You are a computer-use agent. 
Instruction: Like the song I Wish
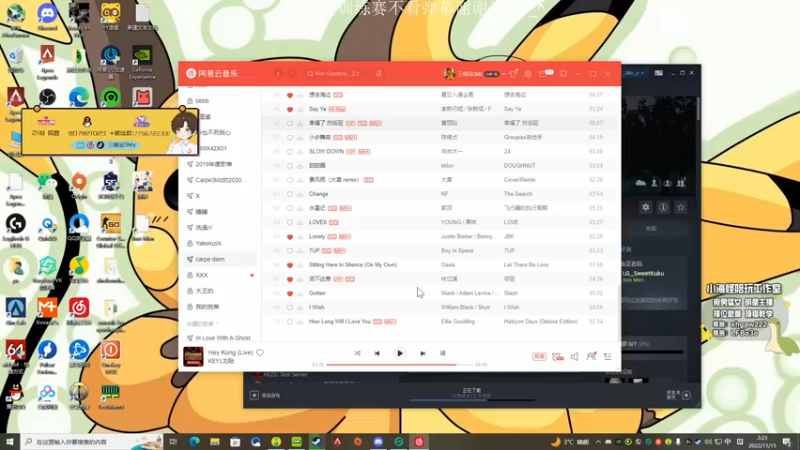[290, 307]
